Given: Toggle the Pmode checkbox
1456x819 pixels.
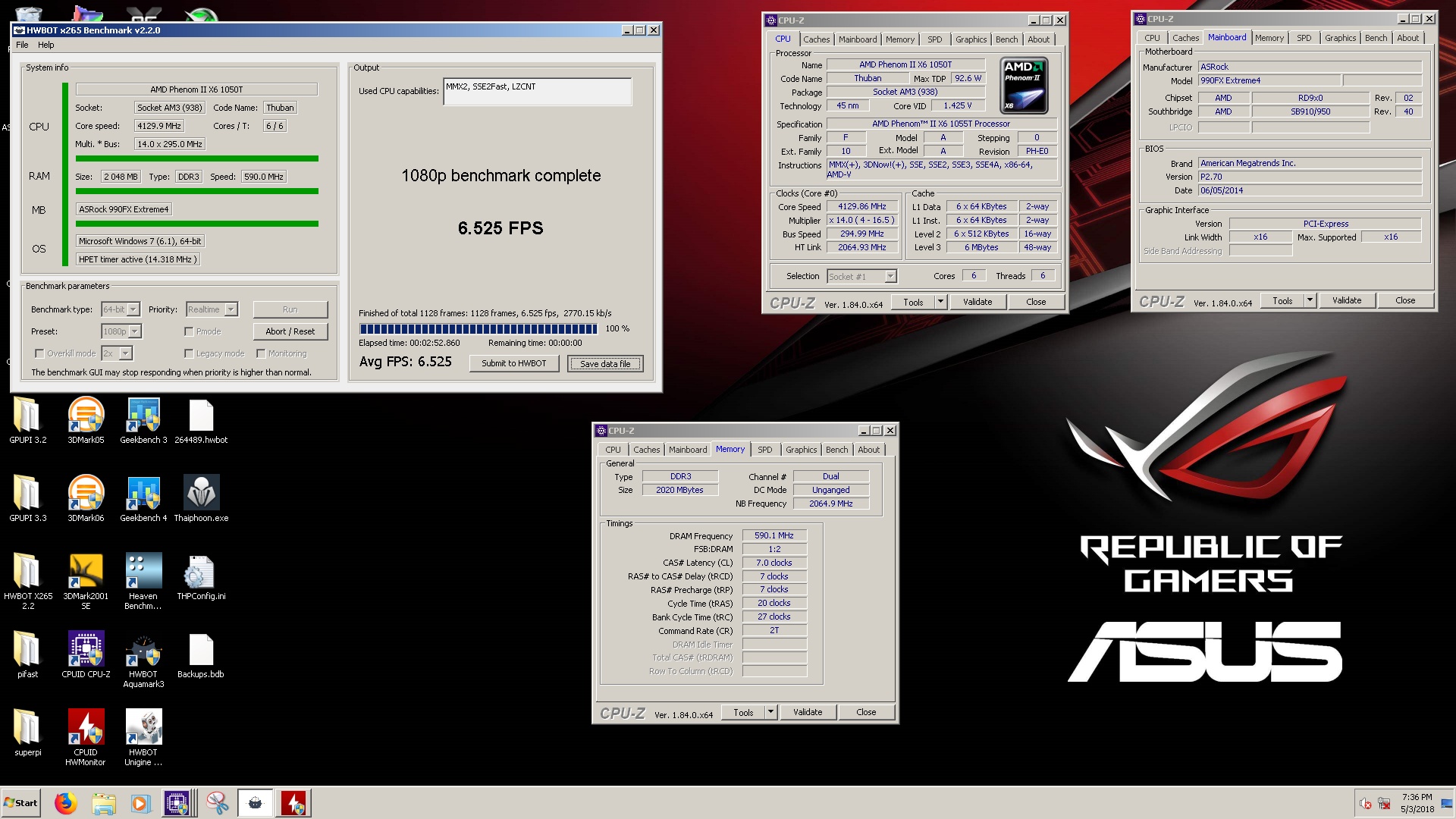Looking at the screenshot, I should (x=189, y=331).
